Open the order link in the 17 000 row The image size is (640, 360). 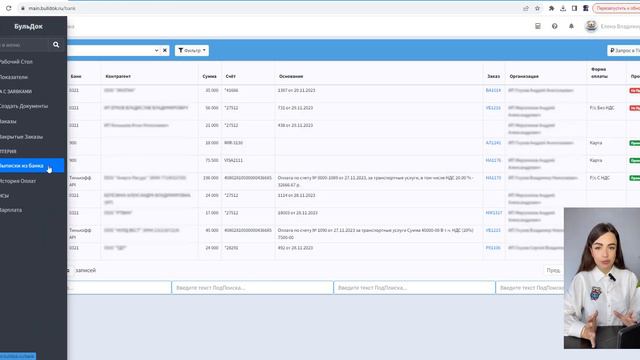(494, 213)
